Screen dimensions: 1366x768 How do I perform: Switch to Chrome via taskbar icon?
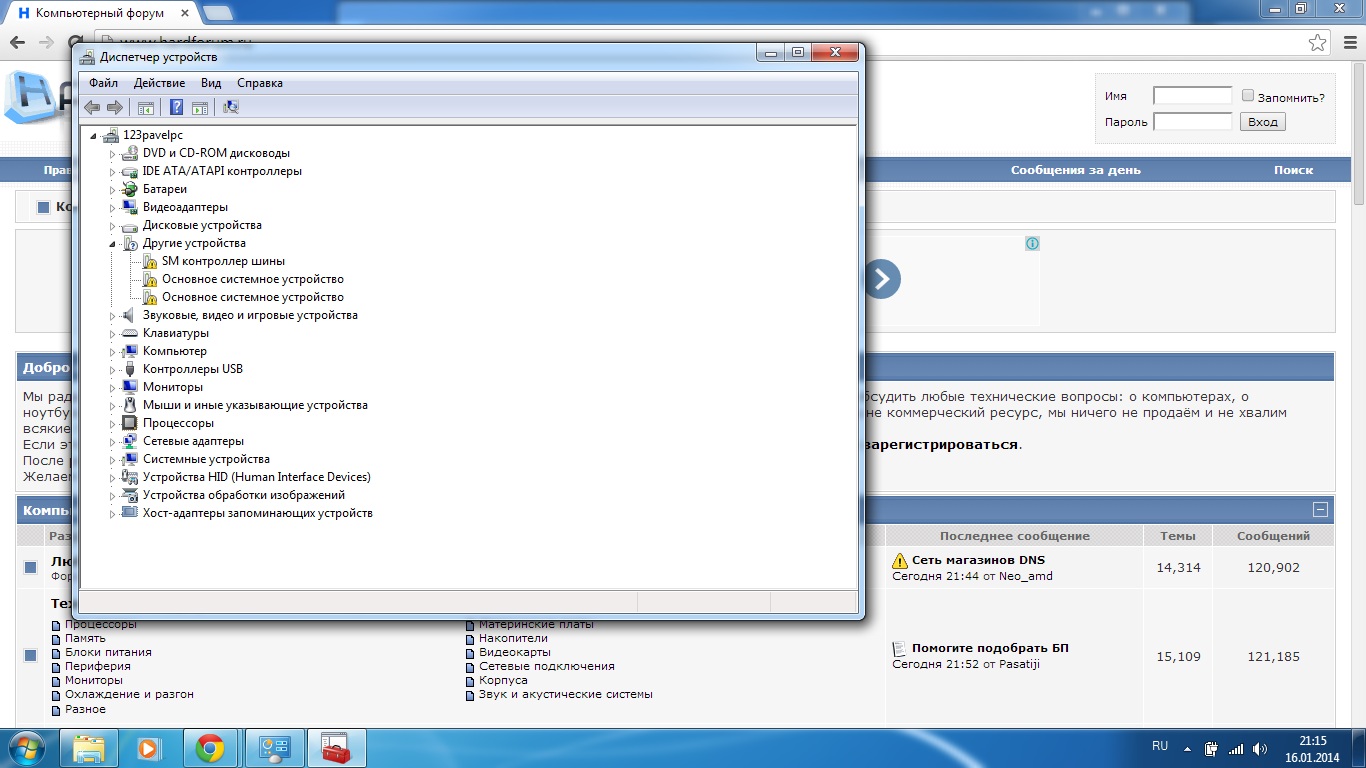pos(210,748)
